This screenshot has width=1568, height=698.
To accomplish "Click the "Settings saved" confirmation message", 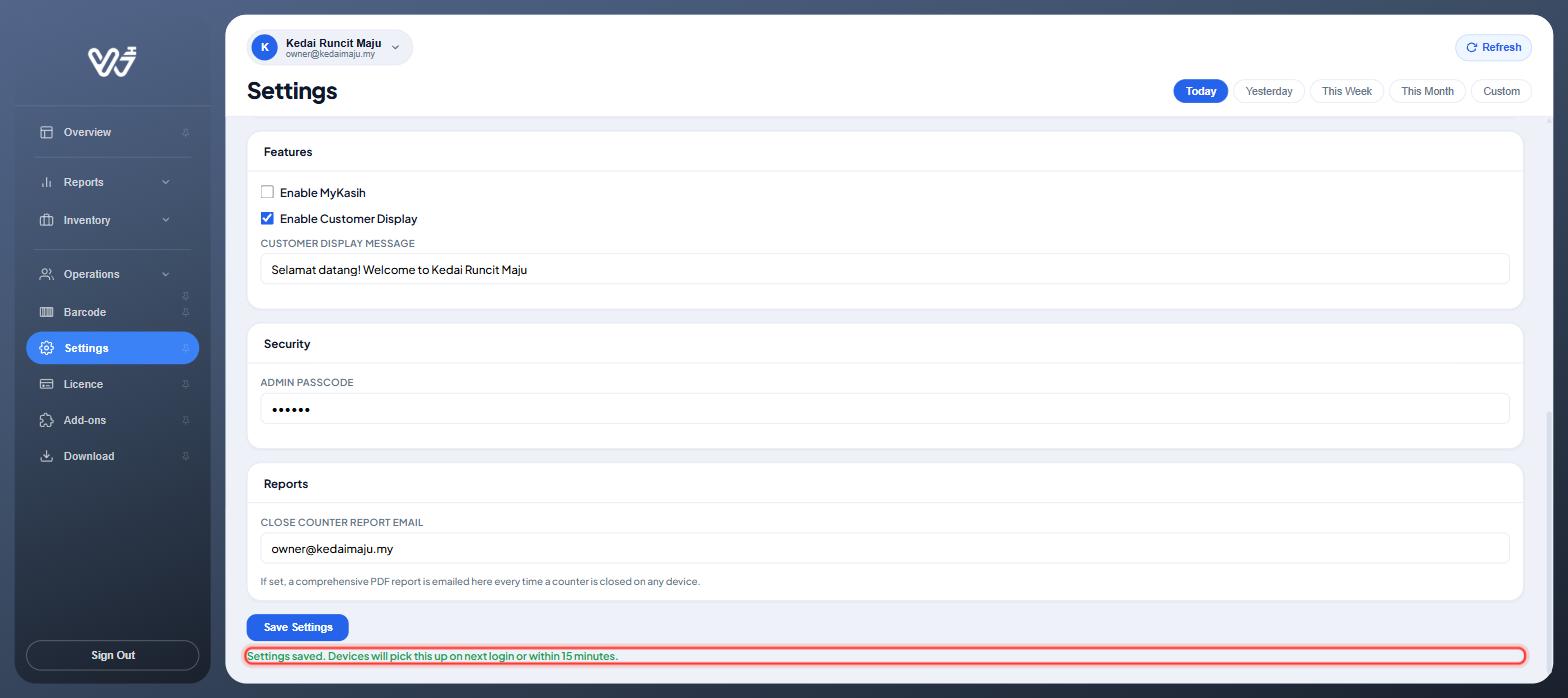I will 432,656.
